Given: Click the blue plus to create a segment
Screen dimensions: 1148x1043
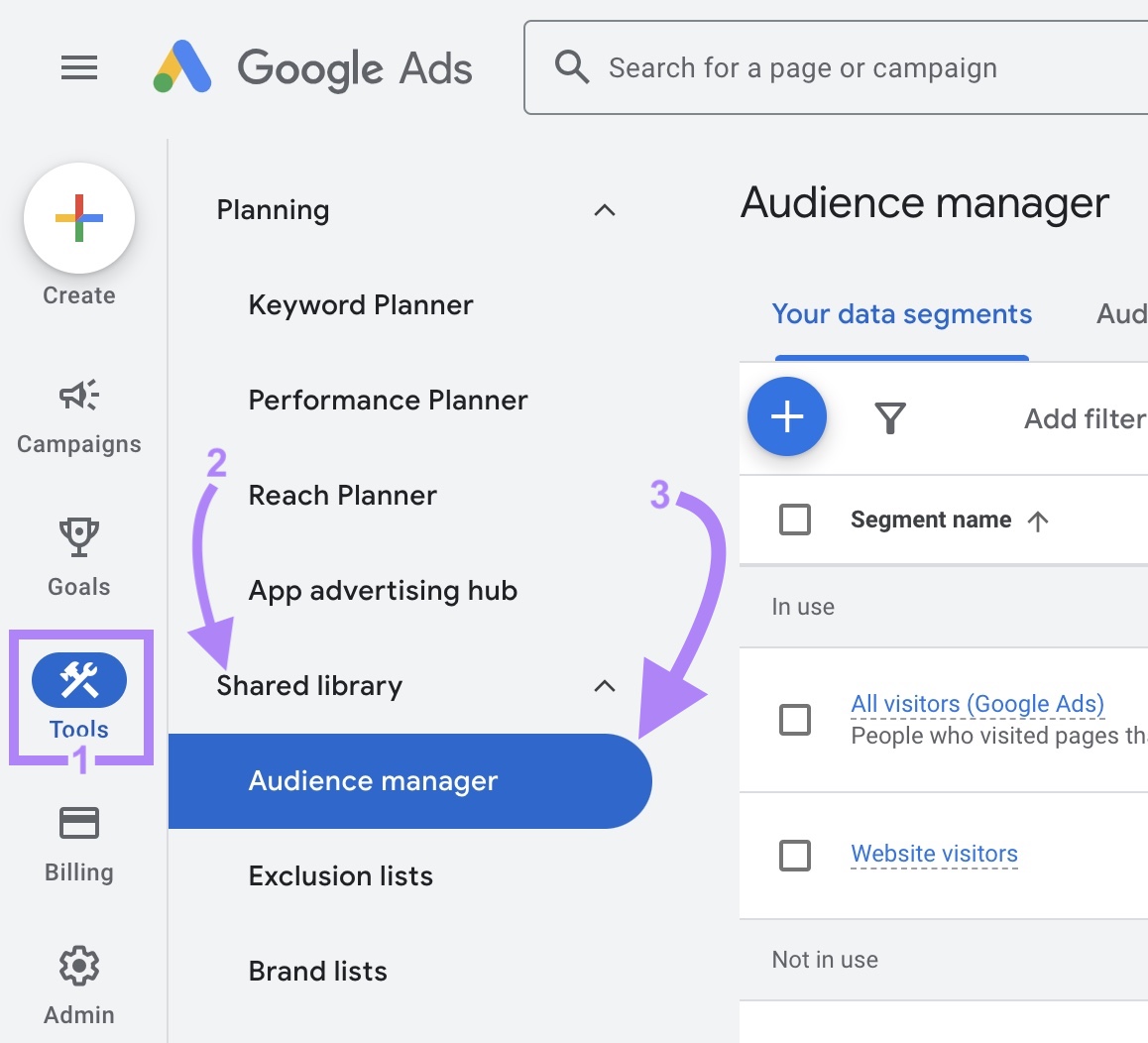Looking at the screenshot, I should pyautogui.click(x=787, y=416).
